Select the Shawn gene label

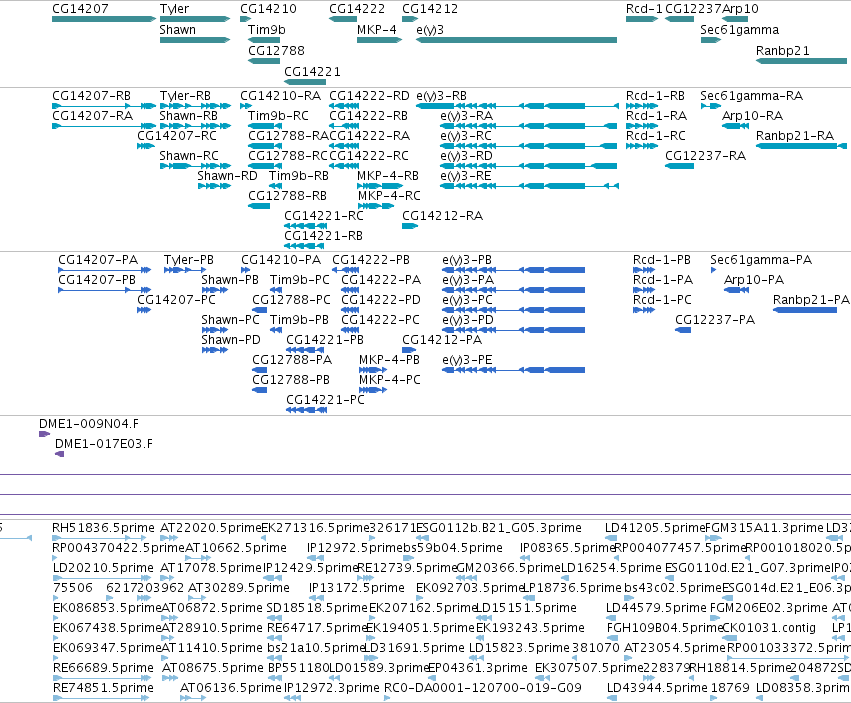[177, 30]
